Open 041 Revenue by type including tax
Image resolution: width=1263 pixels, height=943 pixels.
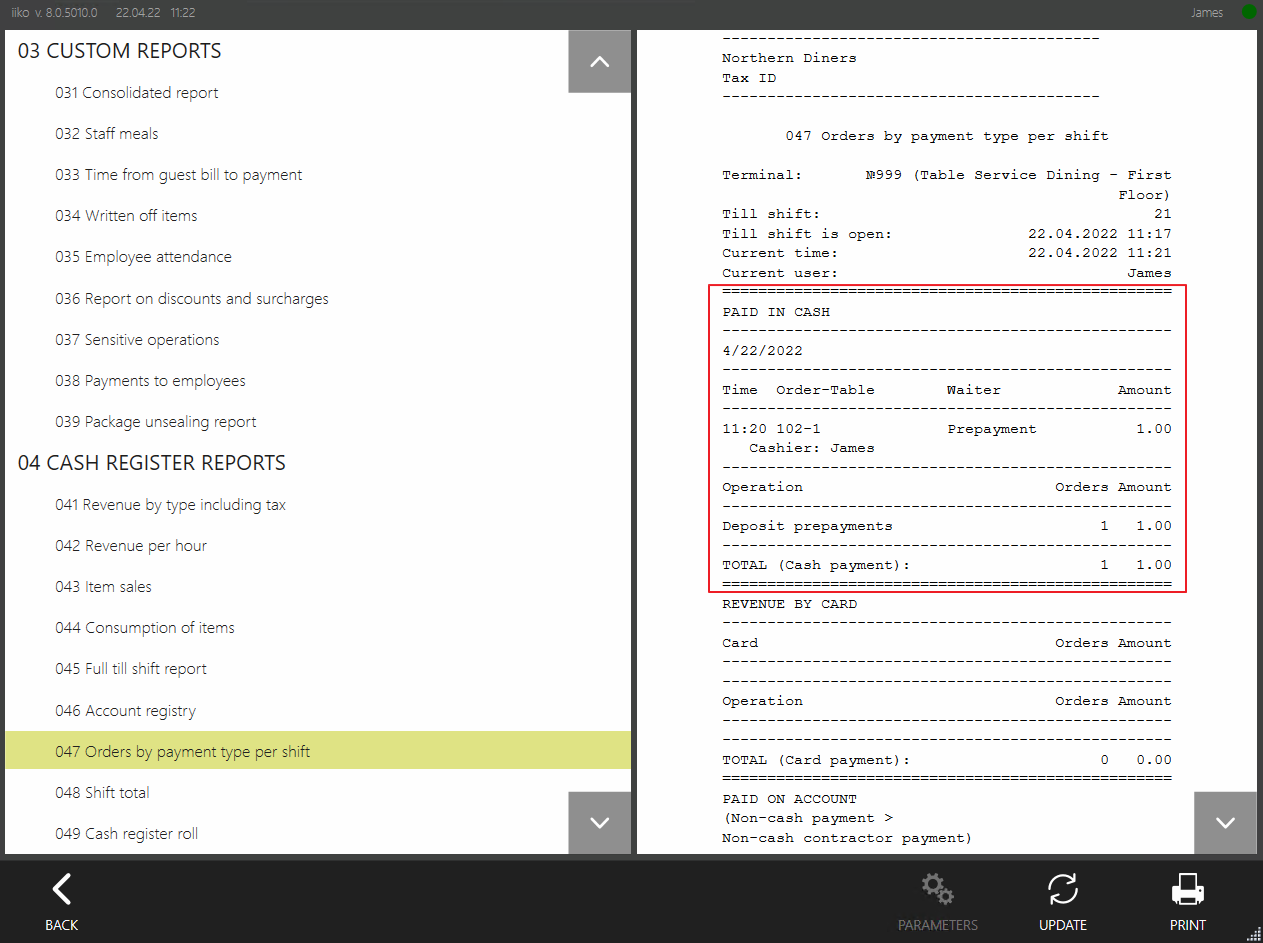(x=170, y=505)
